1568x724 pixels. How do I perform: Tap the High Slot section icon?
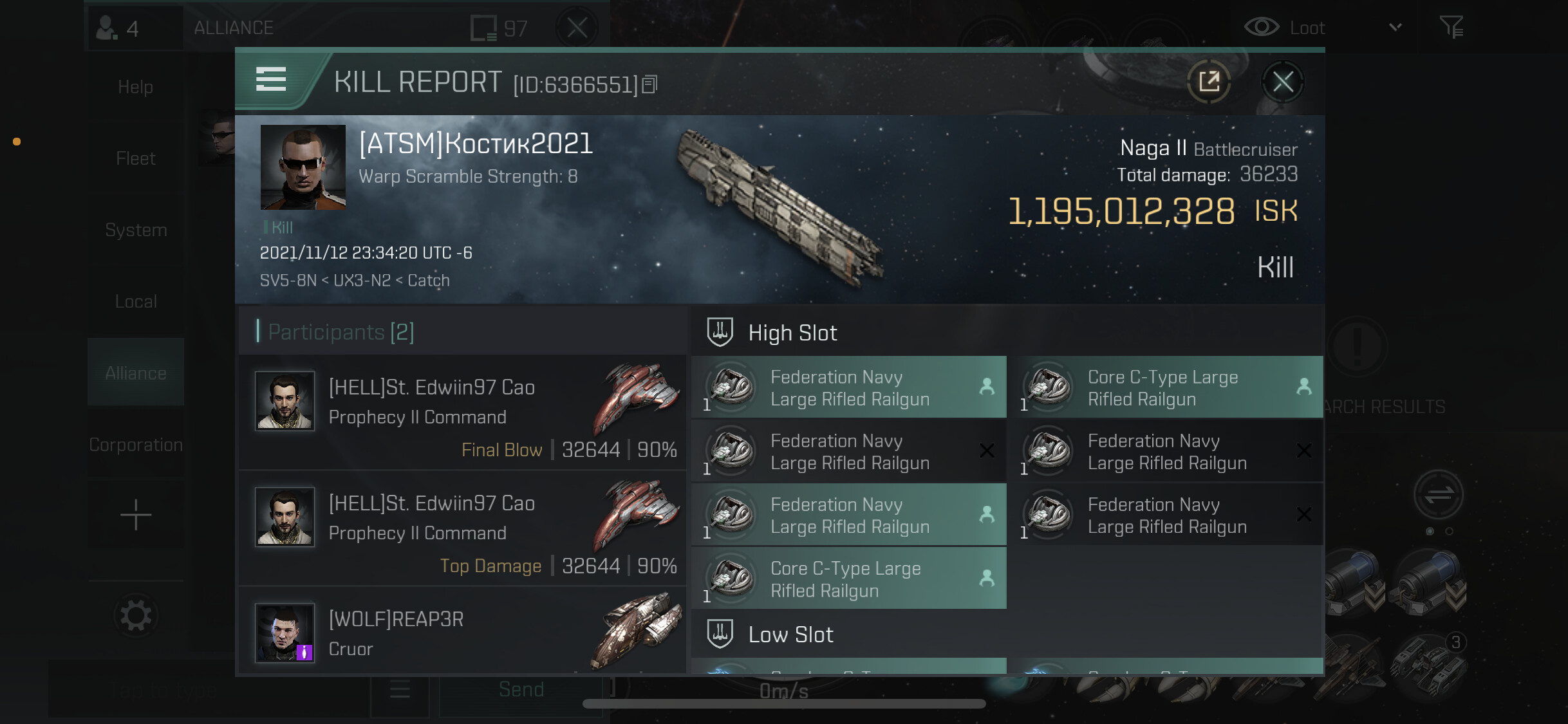720,332
